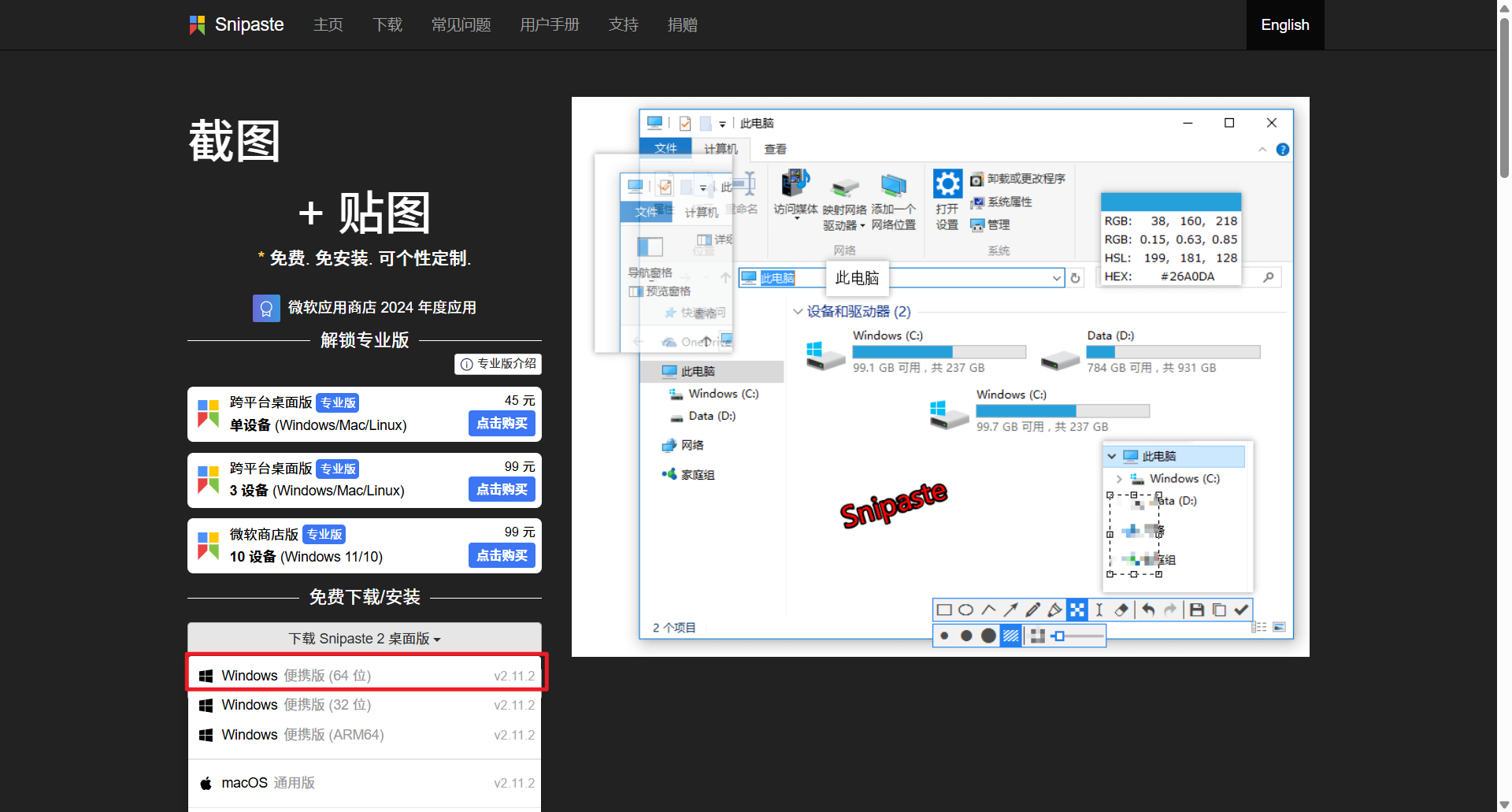Viewport: 1512px width, 812px height.
Task: Open the 下载 Snipaste 2 桌面版 dropdown
Action: pyautogui.click(x=364, y=638)
